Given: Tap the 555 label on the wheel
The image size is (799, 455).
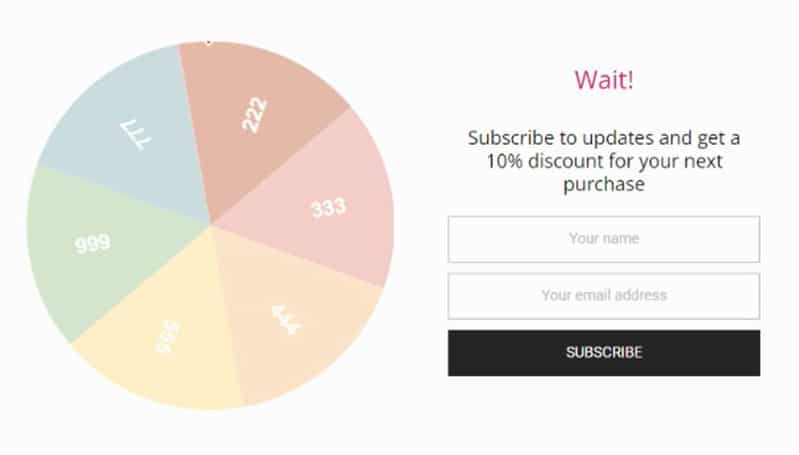Looking at the screenshot, I should click(x=167, y=339).
